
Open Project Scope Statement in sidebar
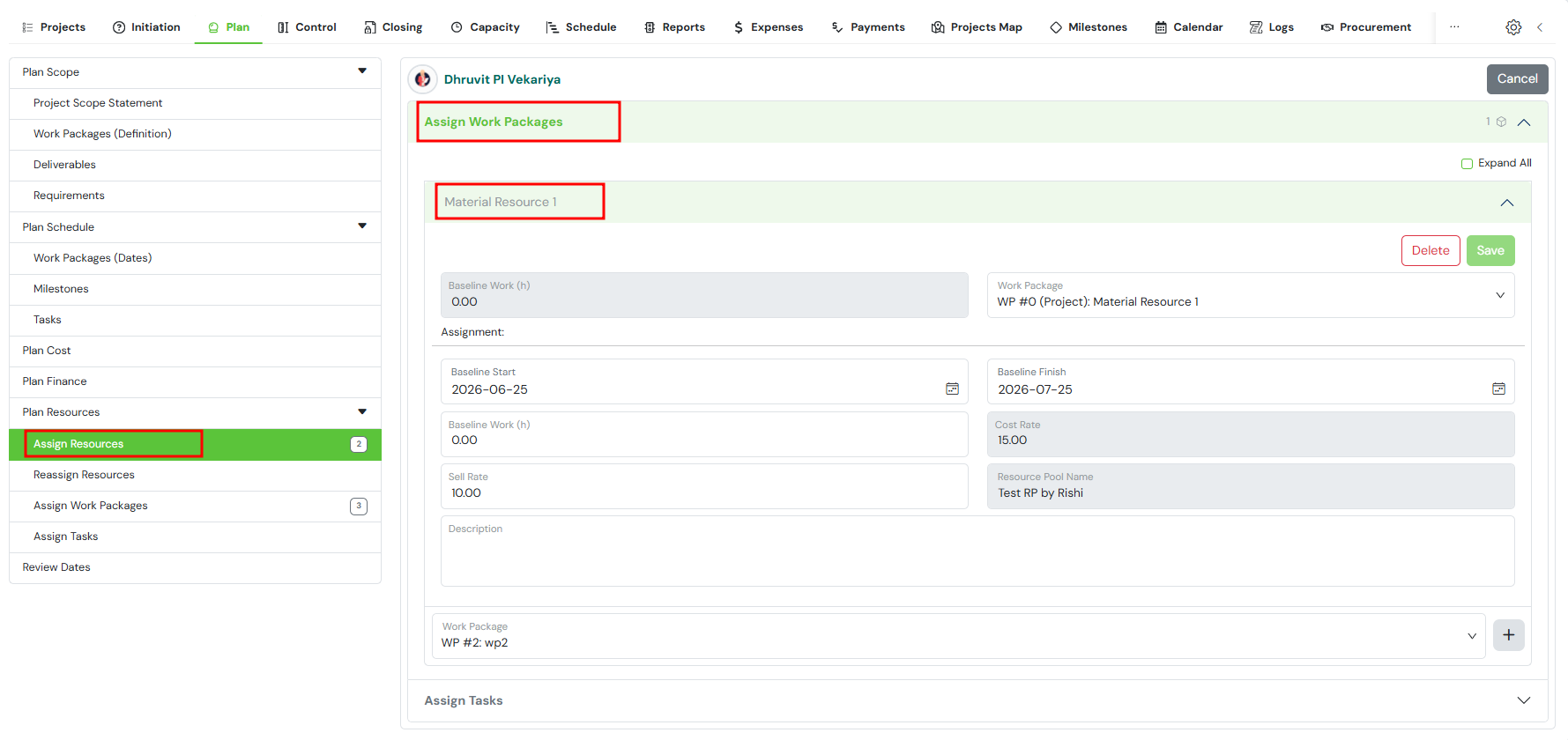(195, 103)
